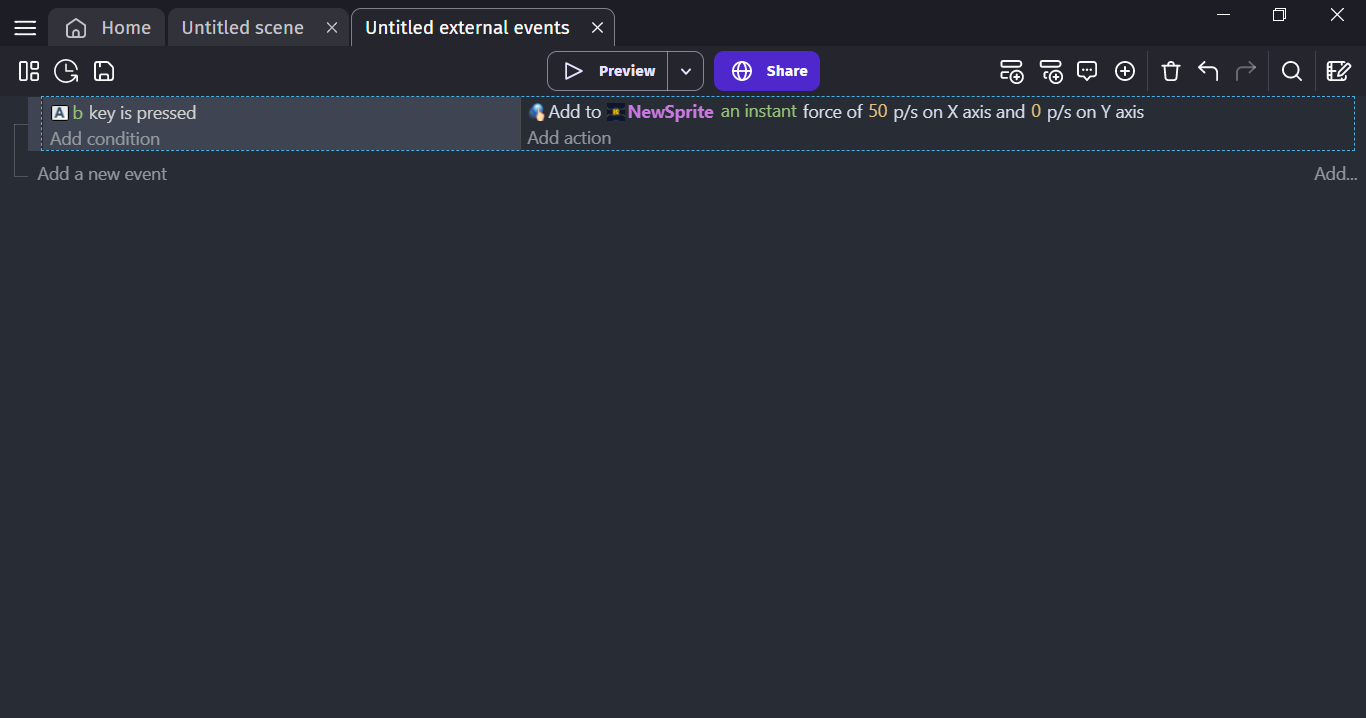
Task: Toggle the events sheet edit mode
Action: (1339, 71)
